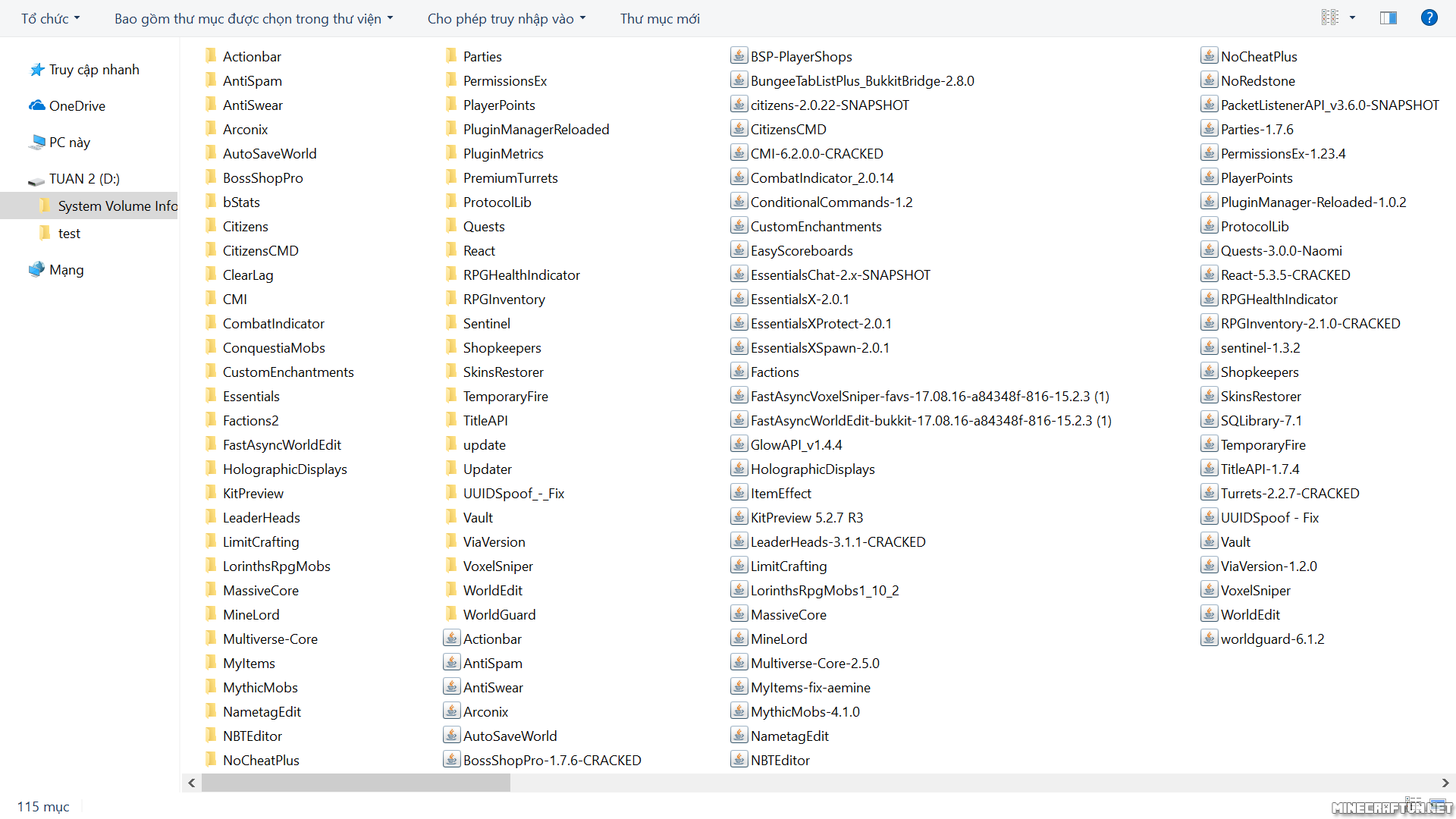The width and height of the screenshot is (1456, 819).
Task: Open OneDrive cloud icon in sidebar
Action: [x=37, y=106]
